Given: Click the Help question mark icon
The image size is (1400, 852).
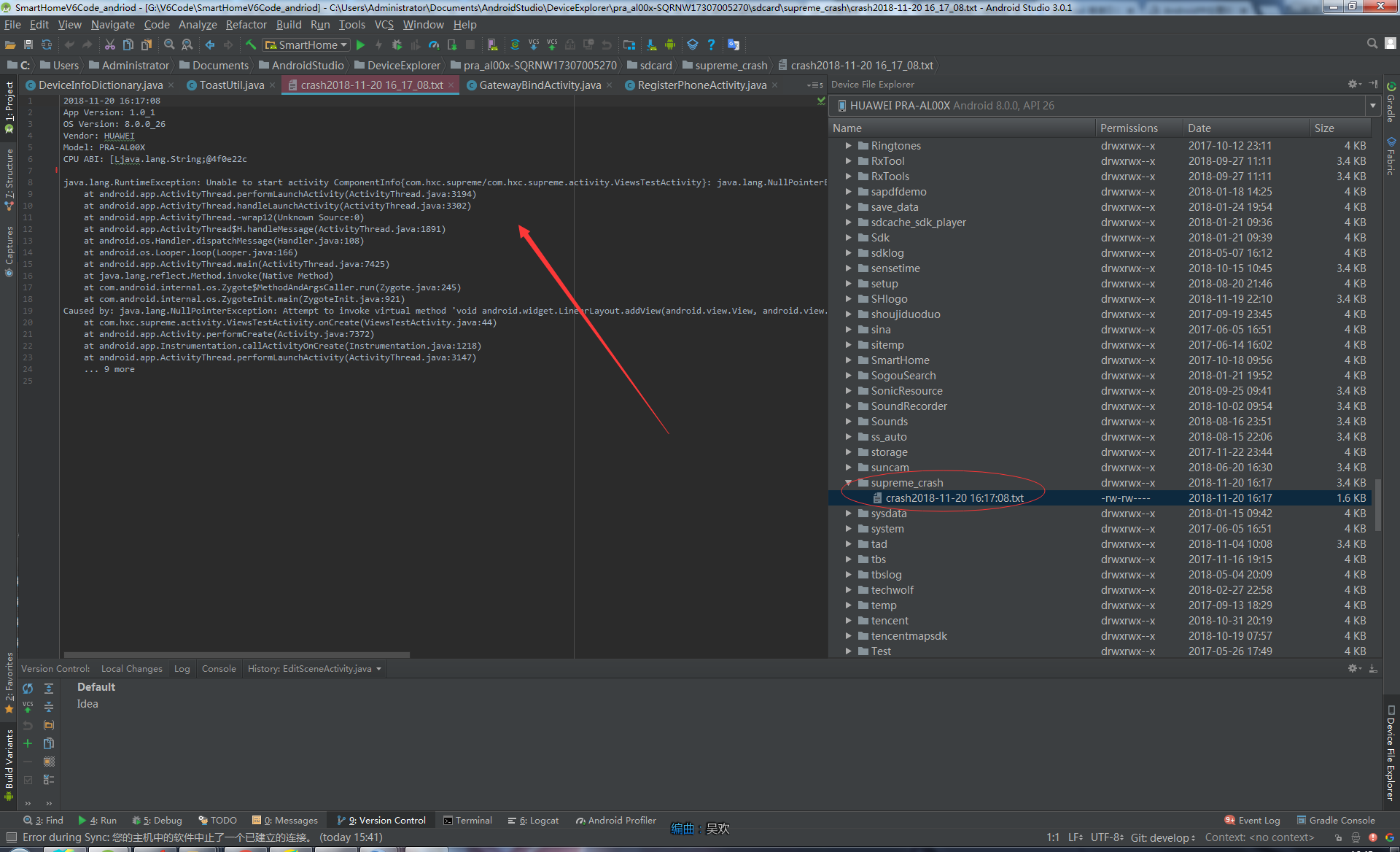Looking at the screenshot, I should click(711, 45).
